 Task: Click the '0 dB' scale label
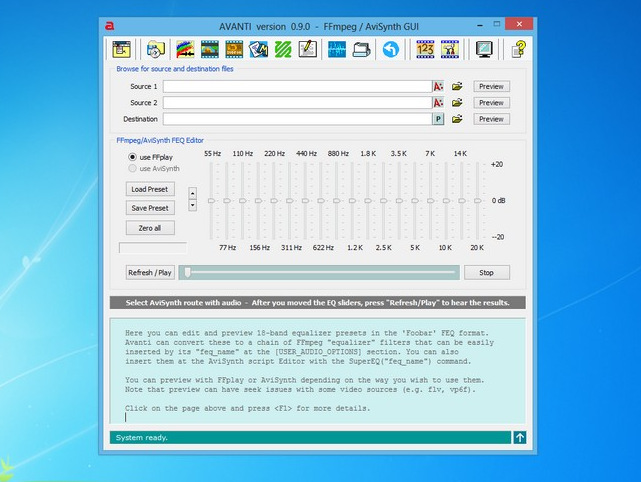point(498,201)
